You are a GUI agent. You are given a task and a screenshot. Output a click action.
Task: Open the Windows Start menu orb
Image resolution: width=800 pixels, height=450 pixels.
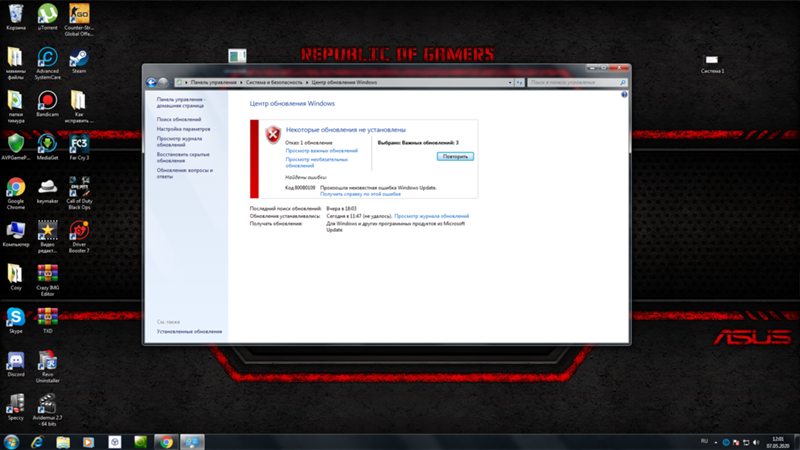click(x=11, y=442)
